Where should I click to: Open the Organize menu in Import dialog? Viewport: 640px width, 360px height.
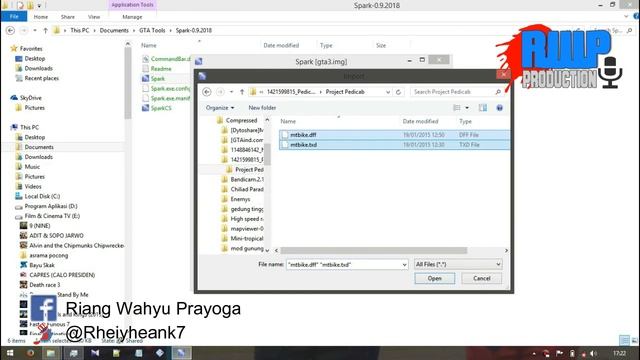pyautogui.click(x=220, y=108)
